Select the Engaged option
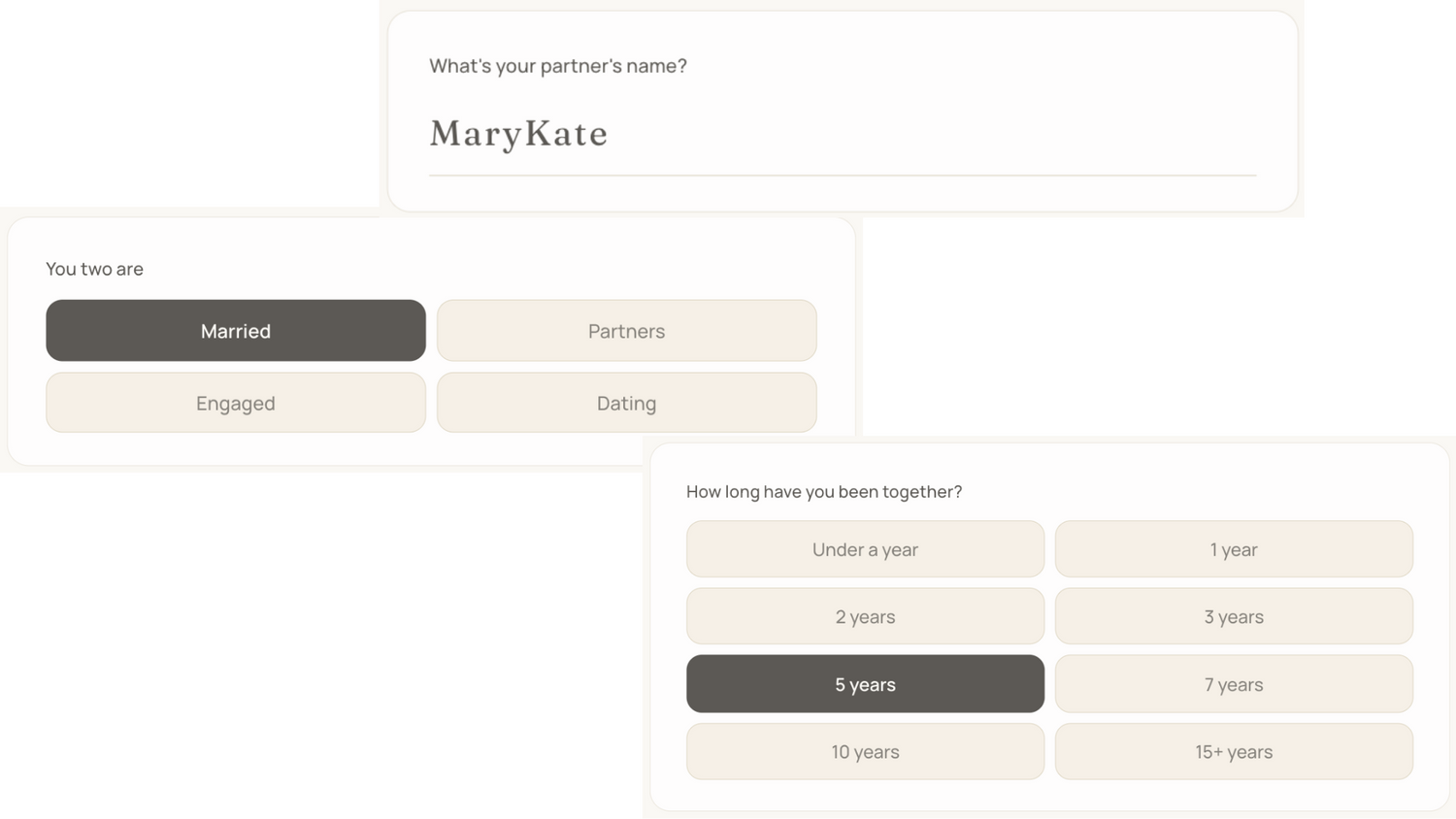This screenshot has height=819, width=1456. (x=236, y=403)
